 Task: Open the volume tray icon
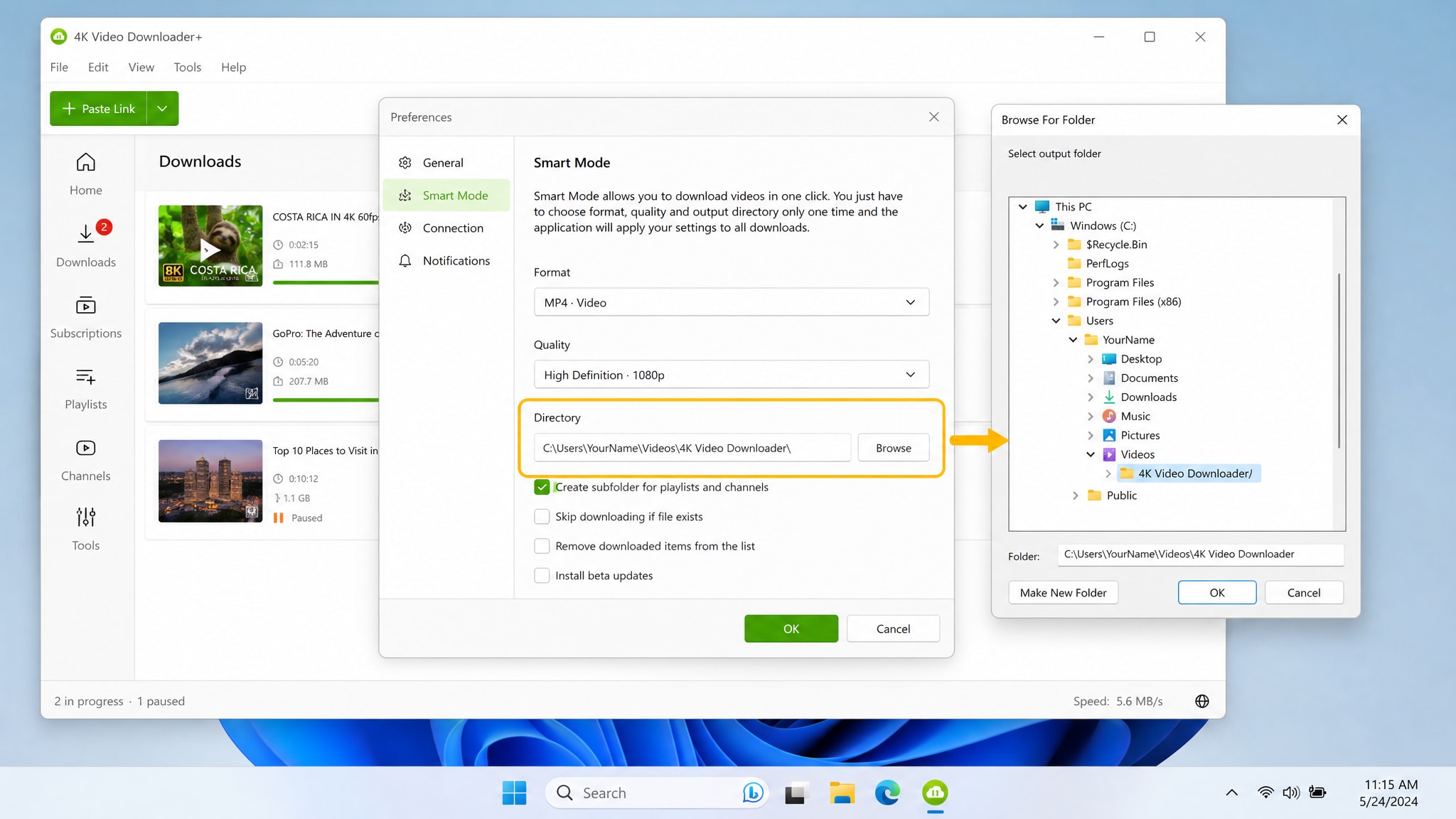(1291, 792)
